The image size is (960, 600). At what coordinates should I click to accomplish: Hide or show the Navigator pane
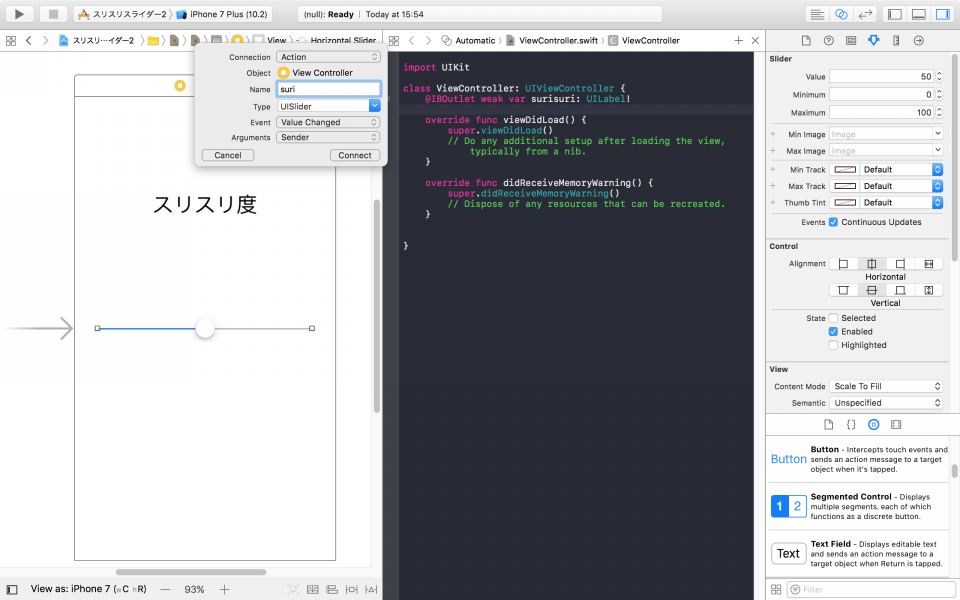click(x=894, y=14)
